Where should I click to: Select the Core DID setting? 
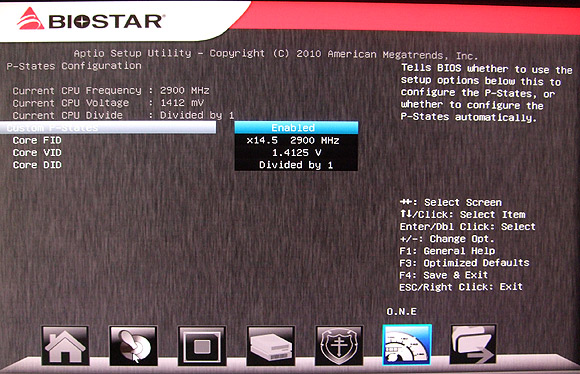37,165
